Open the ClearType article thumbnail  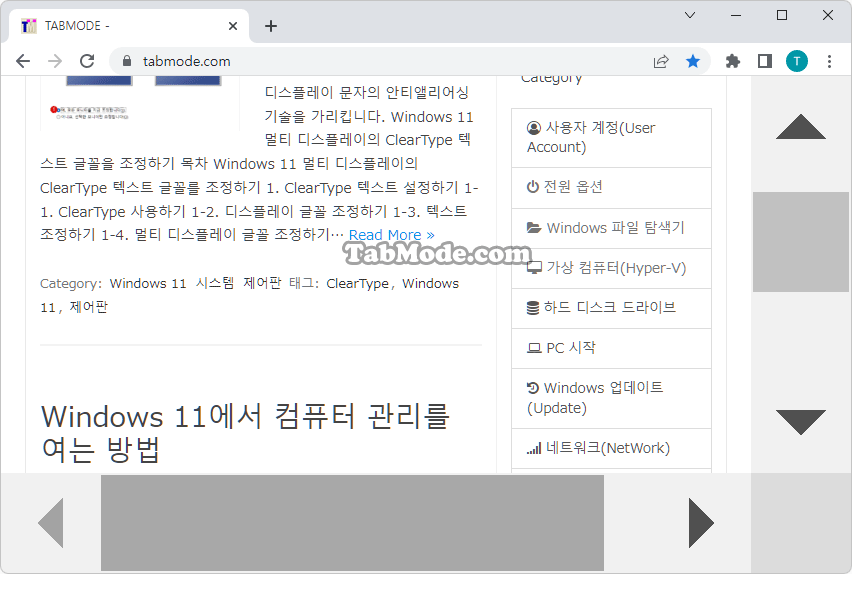point(140,103)
